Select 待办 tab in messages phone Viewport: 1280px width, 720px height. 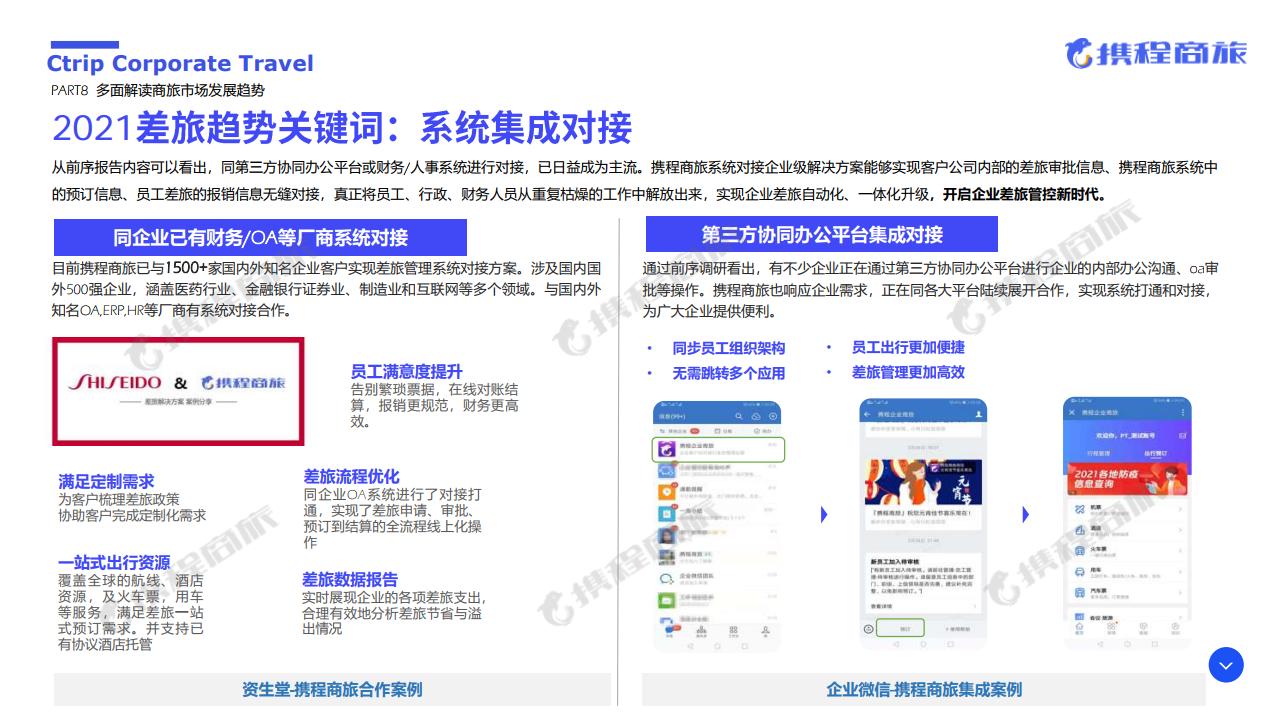pyautogui.click(x=762, y=431)
